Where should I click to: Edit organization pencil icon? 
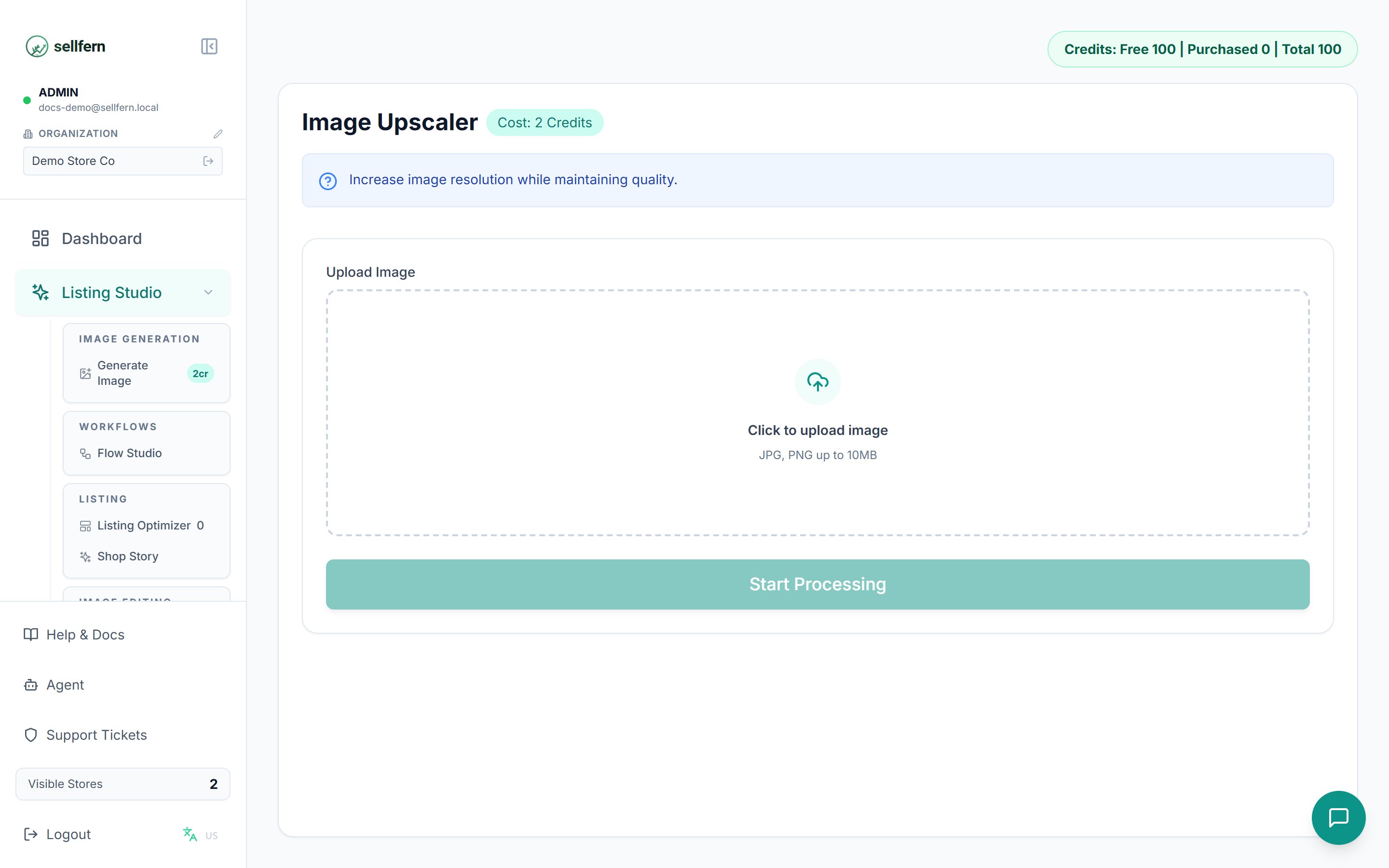click(218, 134)
